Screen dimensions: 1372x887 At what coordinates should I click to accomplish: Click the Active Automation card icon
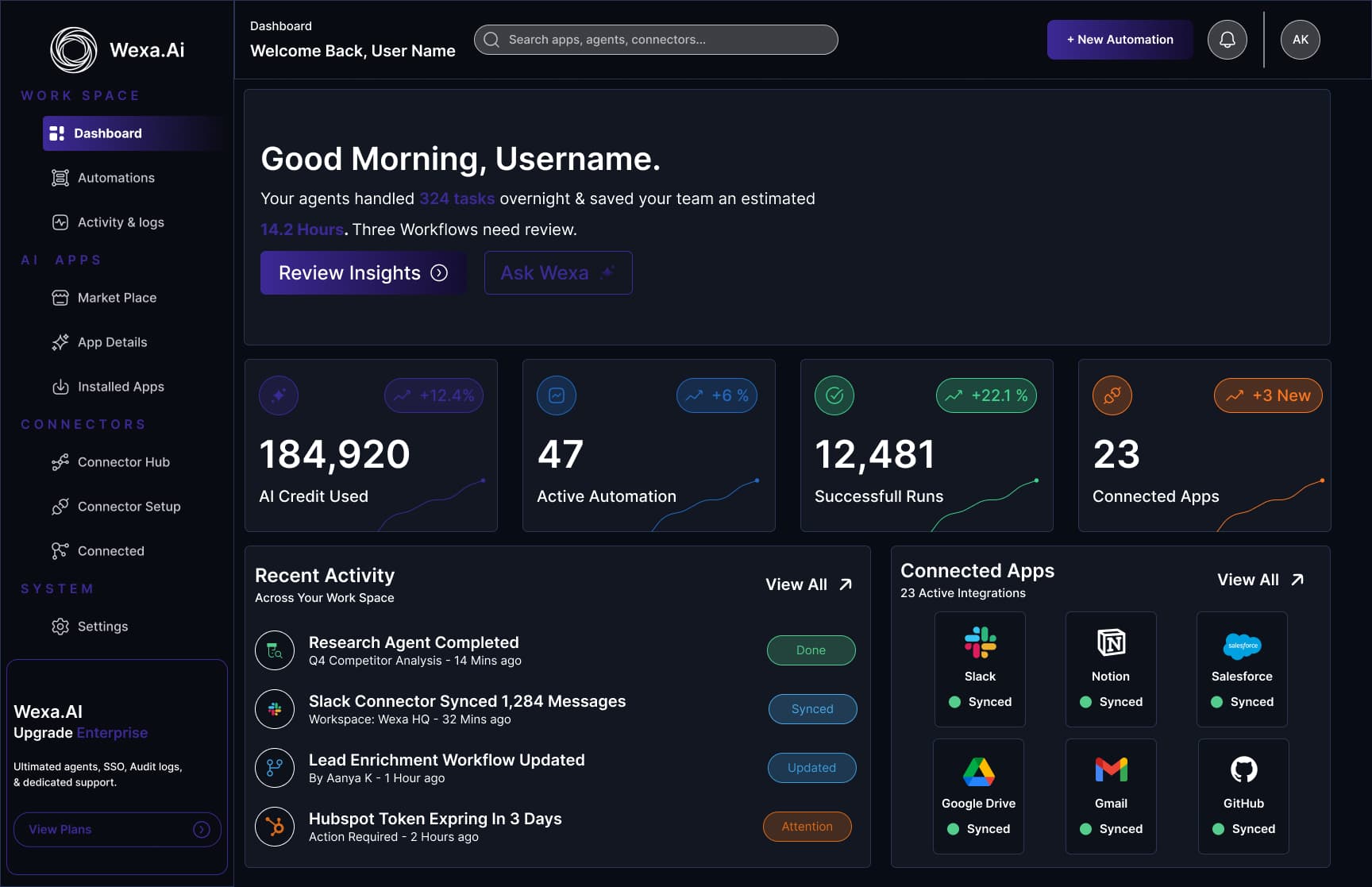[557, 395]
